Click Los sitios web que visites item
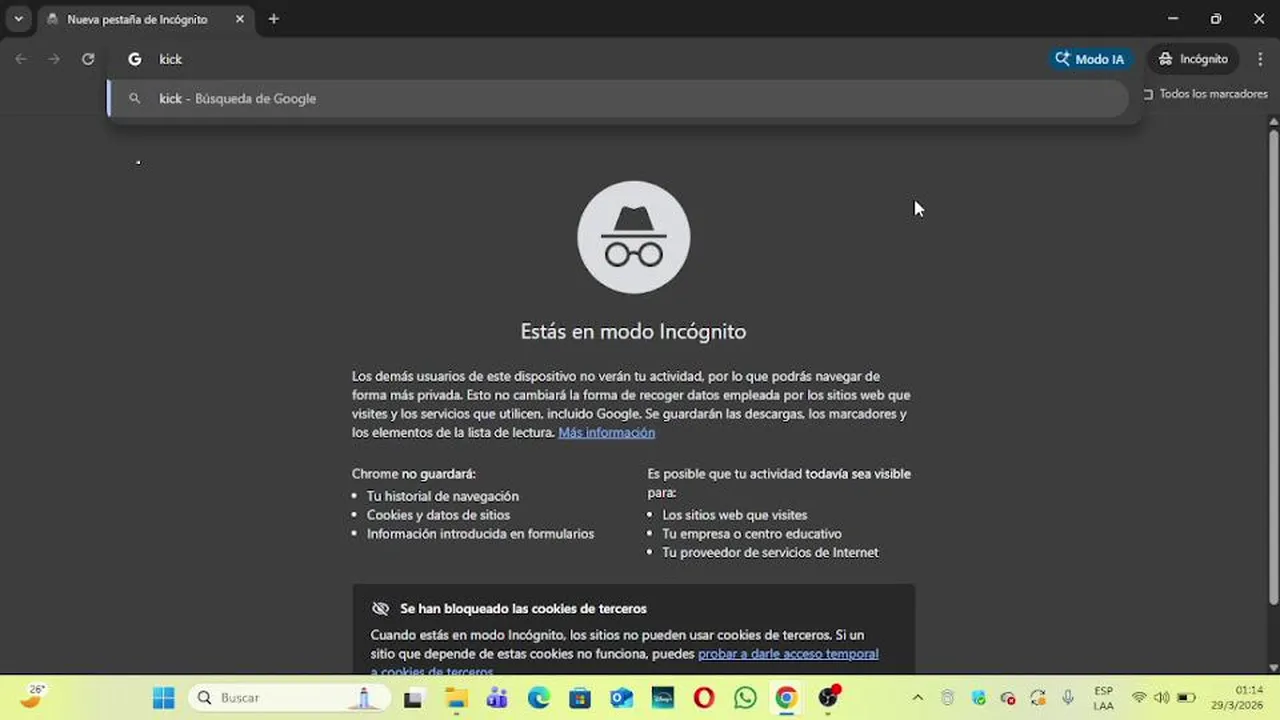1280x720 pixels. pos(735,515)
